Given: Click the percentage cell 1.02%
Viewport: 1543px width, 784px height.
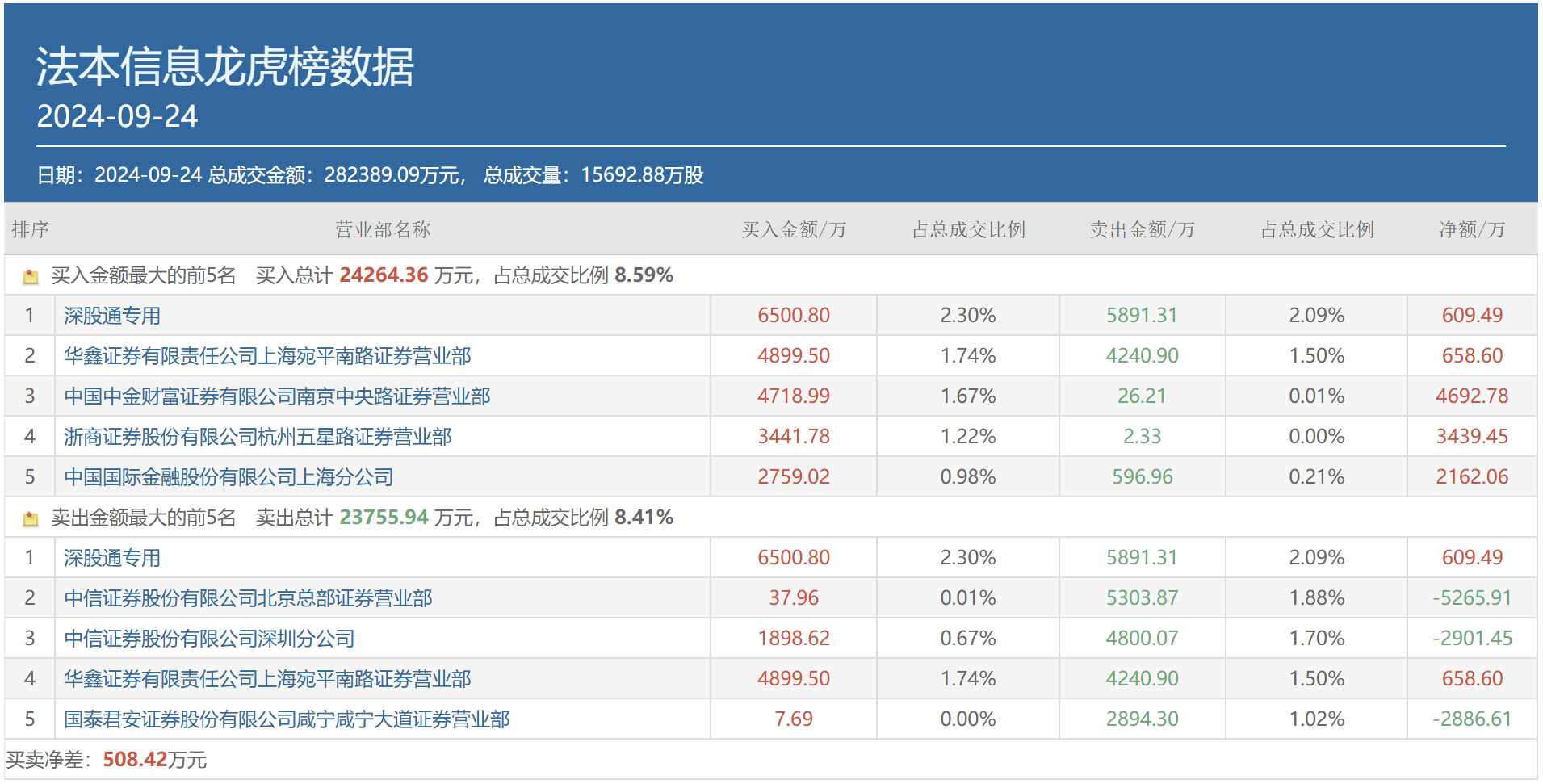Looking at the screenshot, I should click(x=1317, y=719).
